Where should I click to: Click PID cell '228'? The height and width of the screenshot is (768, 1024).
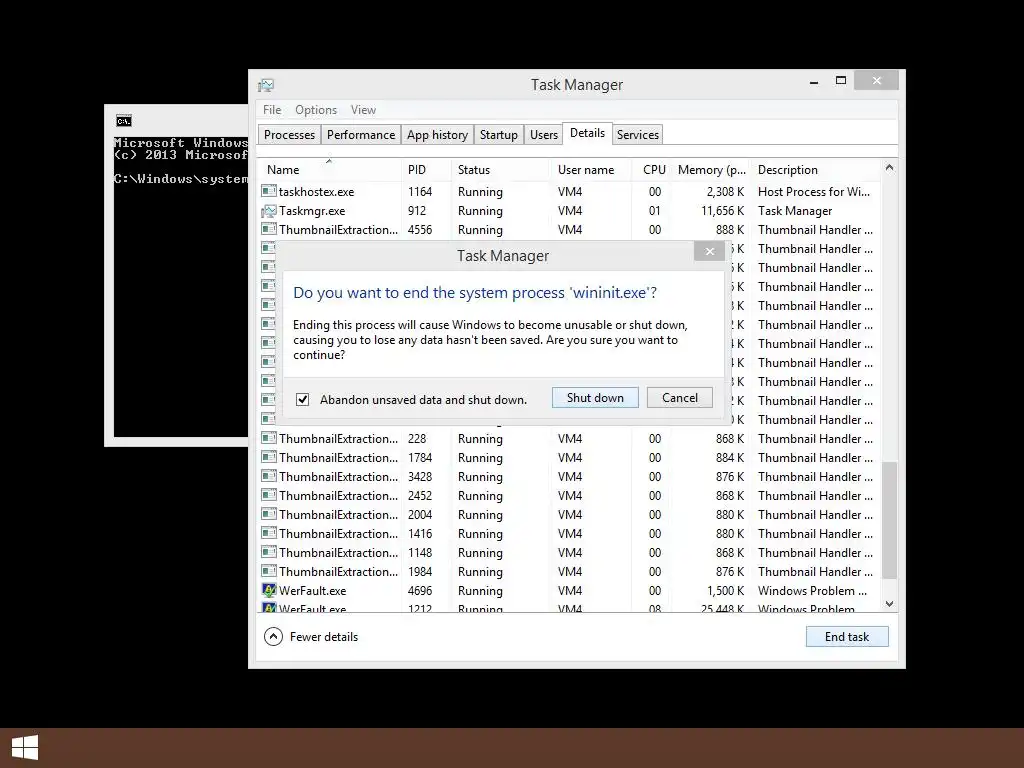click(417, 439)
